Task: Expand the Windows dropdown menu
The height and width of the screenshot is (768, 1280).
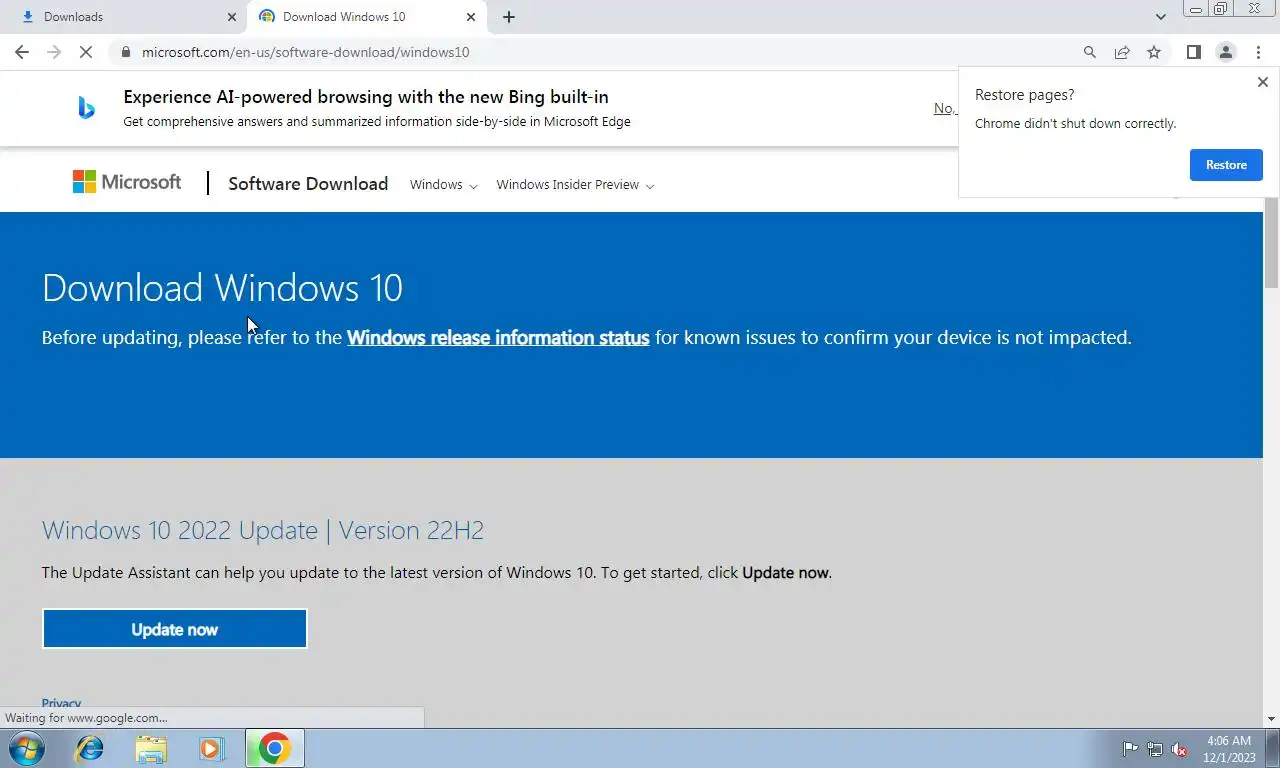Action: (444, 185)
